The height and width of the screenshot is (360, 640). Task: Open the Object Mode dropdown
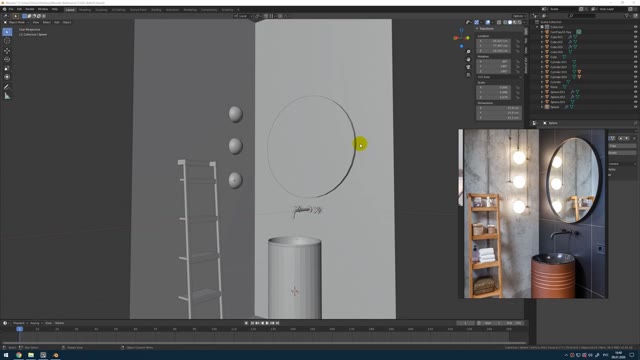point(16,22)
